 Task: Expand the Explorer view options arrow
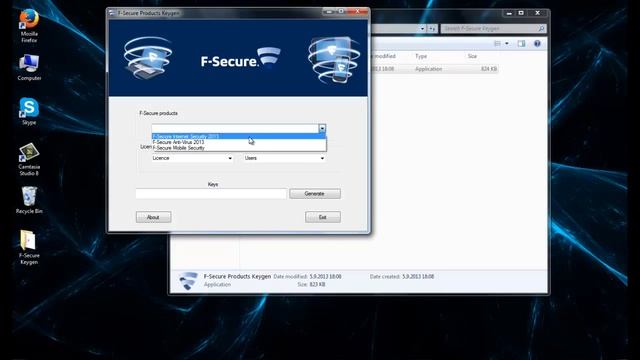[507, 44]
